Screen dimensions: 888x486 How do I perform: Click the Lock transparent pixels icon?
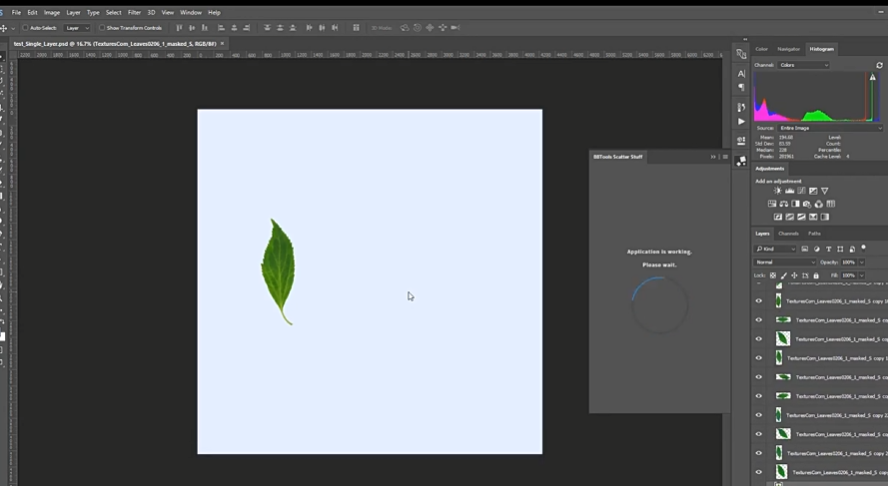coord(773,275)
